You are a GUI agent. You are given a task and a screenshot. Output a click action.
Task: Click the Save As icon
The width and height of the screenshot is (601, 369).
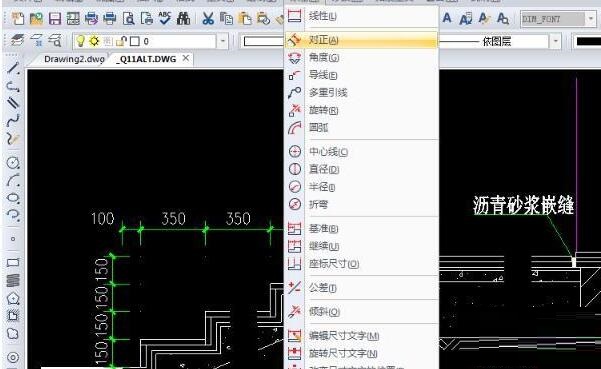[73, 18]
